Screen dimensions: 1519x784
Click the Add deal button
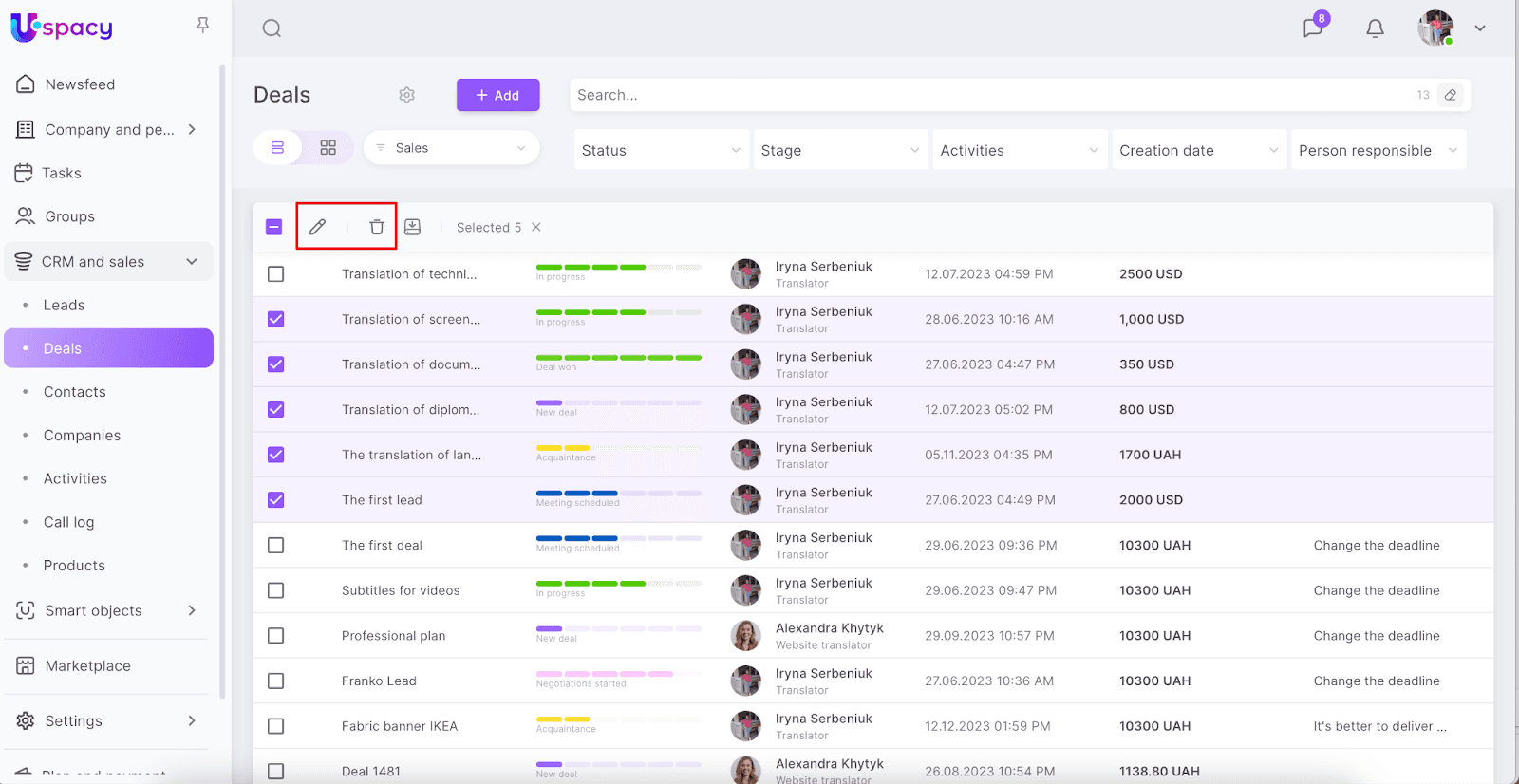pyautogui.click(x=497, y=95)
